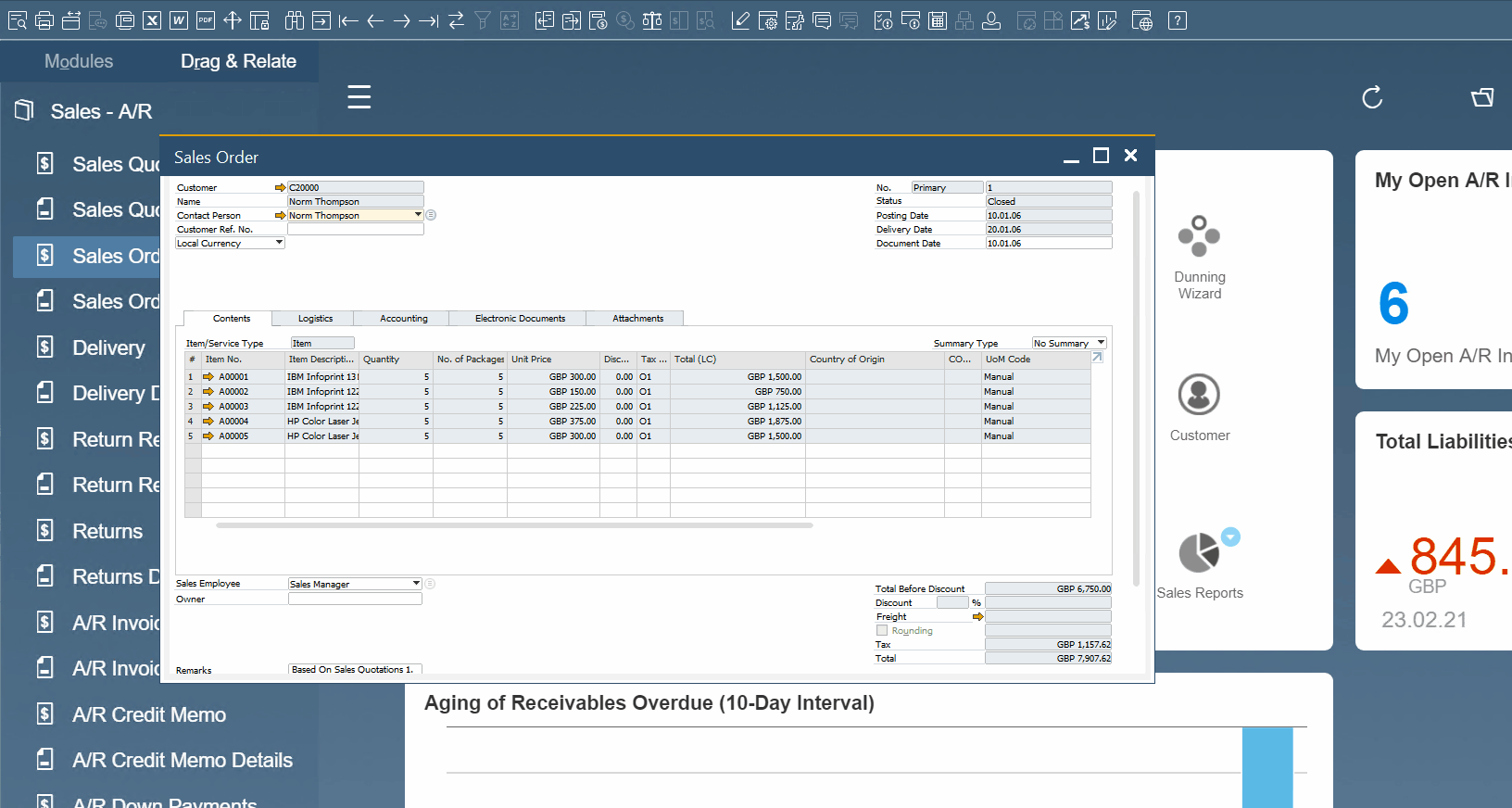Switch to the Drag & Relate tab

point(238,61)
